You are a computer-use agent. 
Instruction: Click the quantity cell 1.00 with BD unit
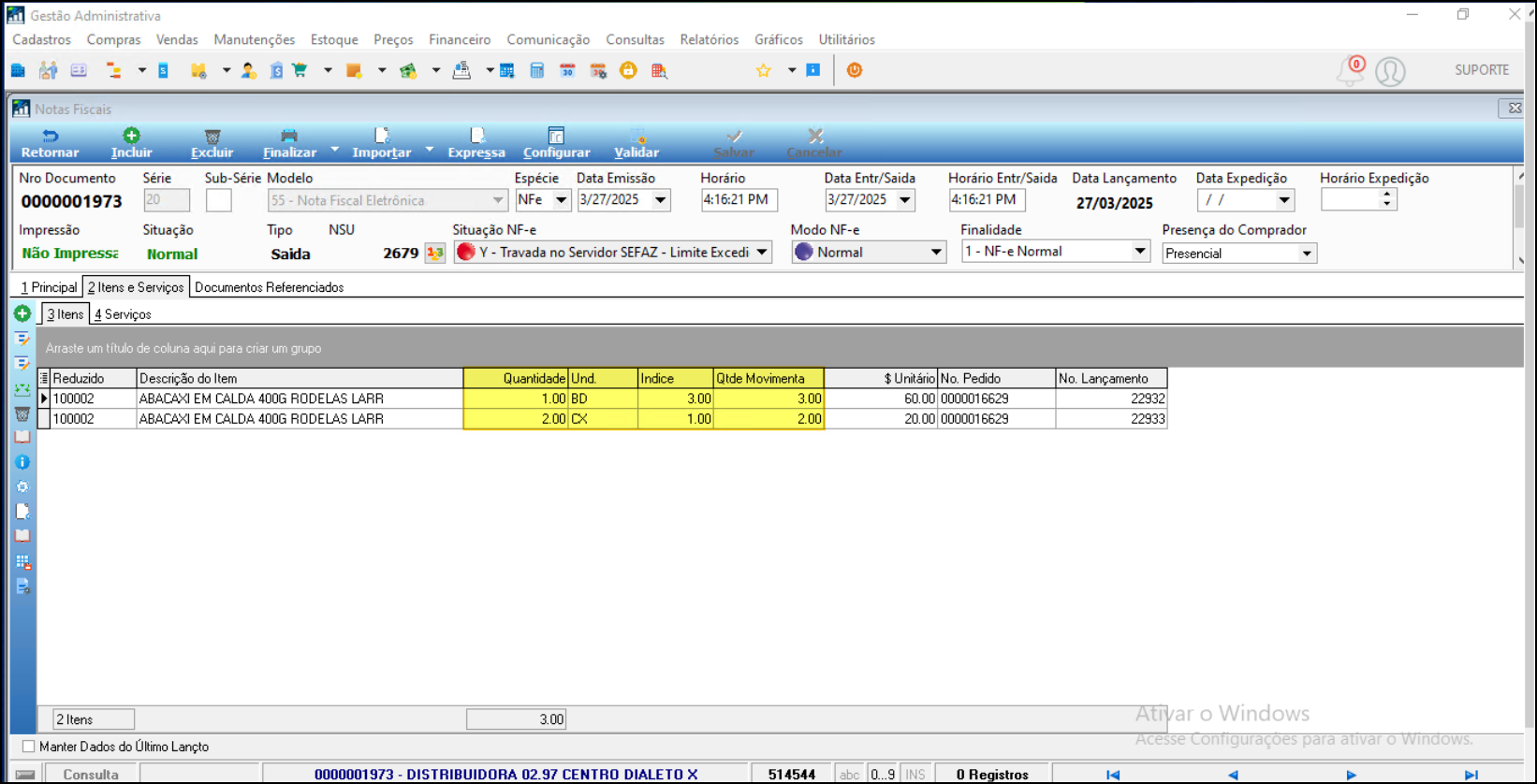516,399
